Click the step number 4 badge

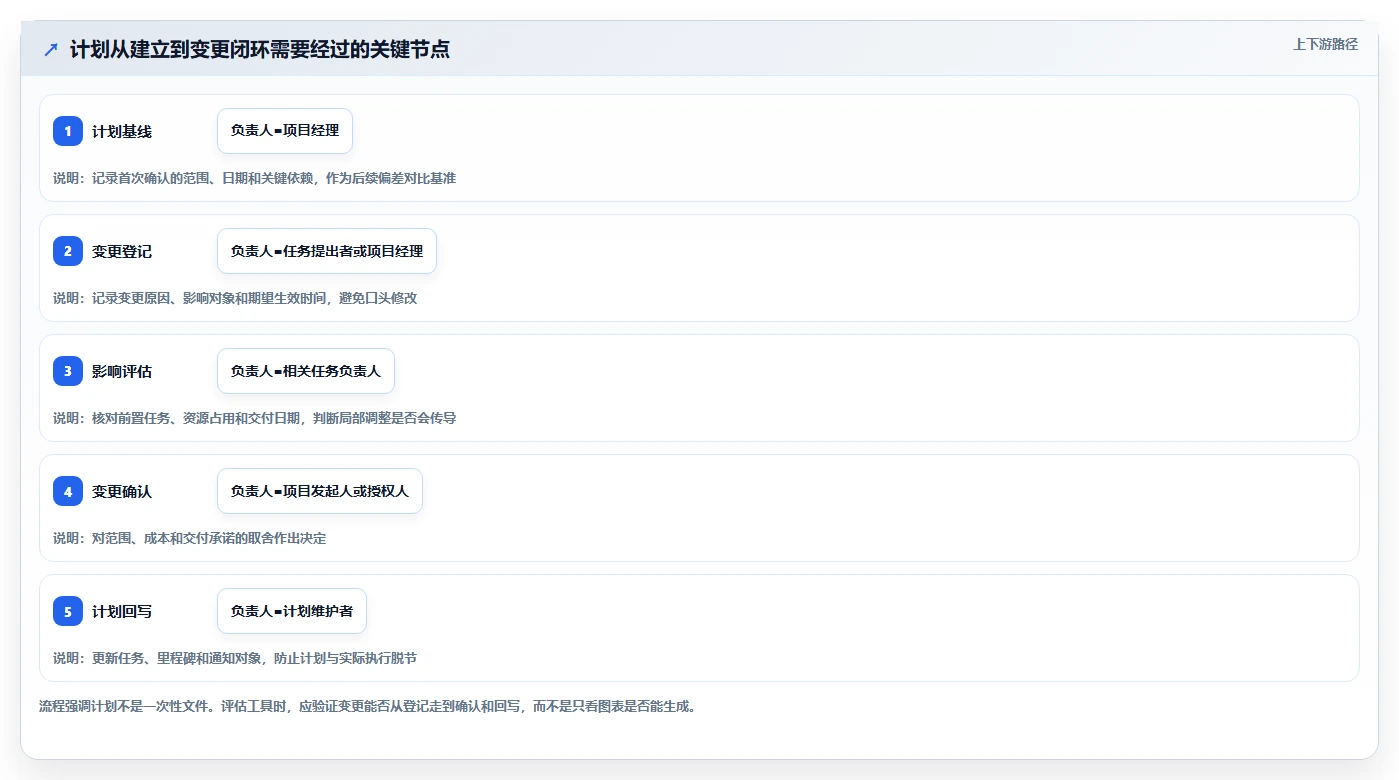(x=68, y=491)
